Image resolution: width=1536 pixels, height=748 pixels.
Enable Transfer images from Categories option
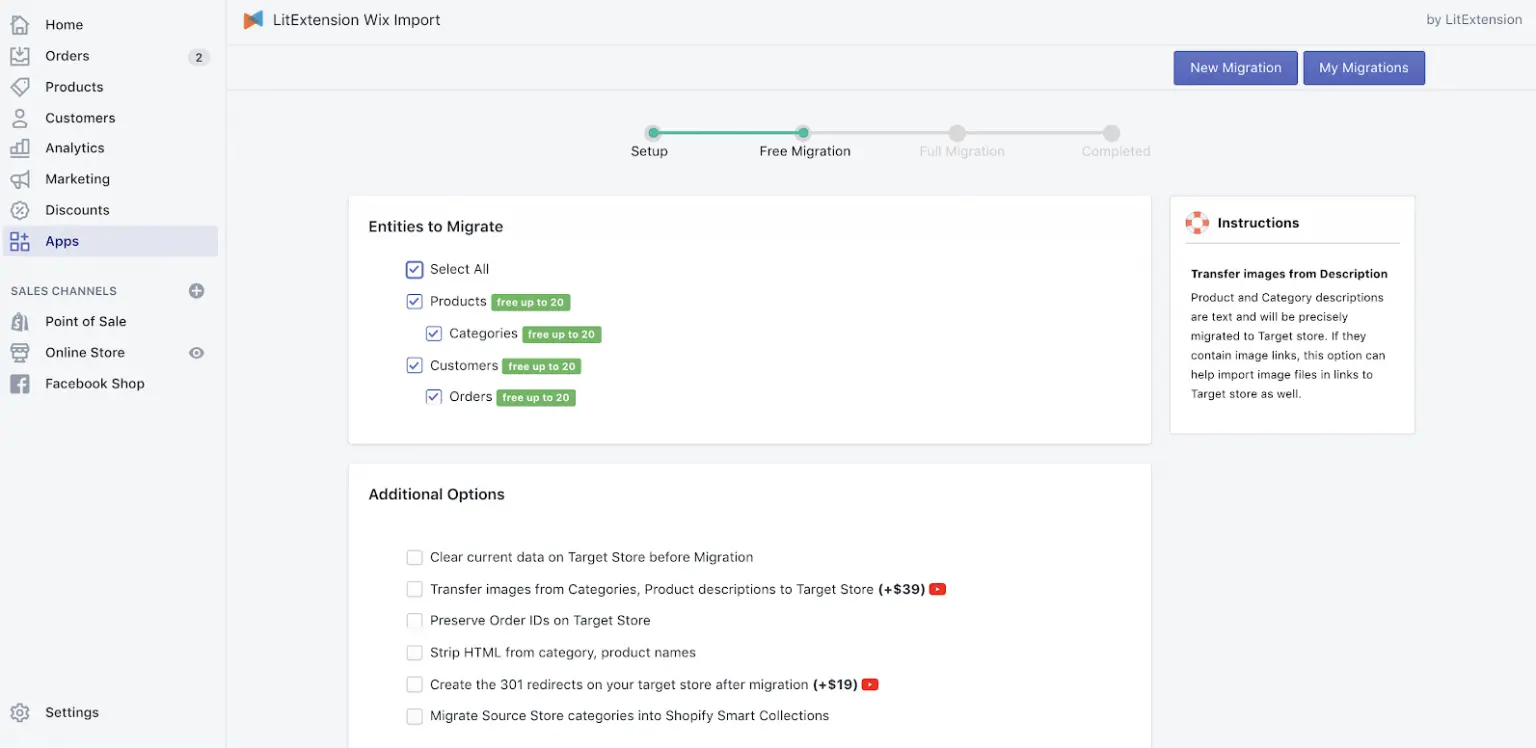(x=415, y=589)
